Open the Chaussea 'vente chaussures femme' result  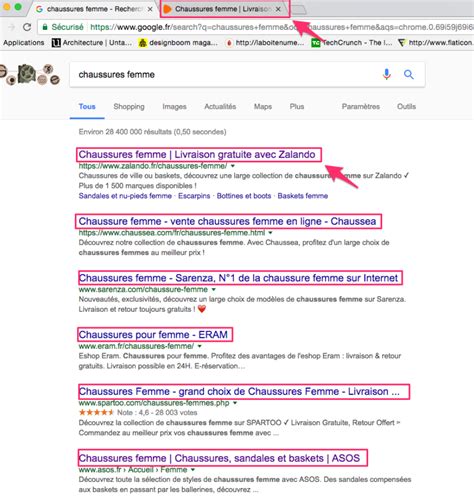(x=227, y=221)
